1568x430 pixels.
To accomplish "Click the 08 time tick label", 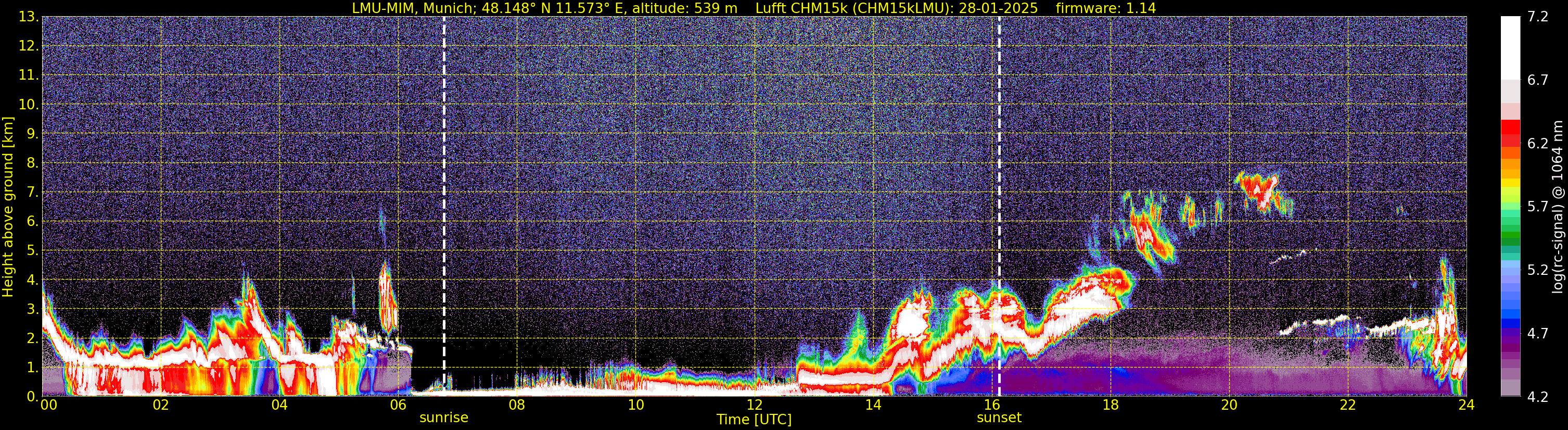I will (x=517, y=405).
